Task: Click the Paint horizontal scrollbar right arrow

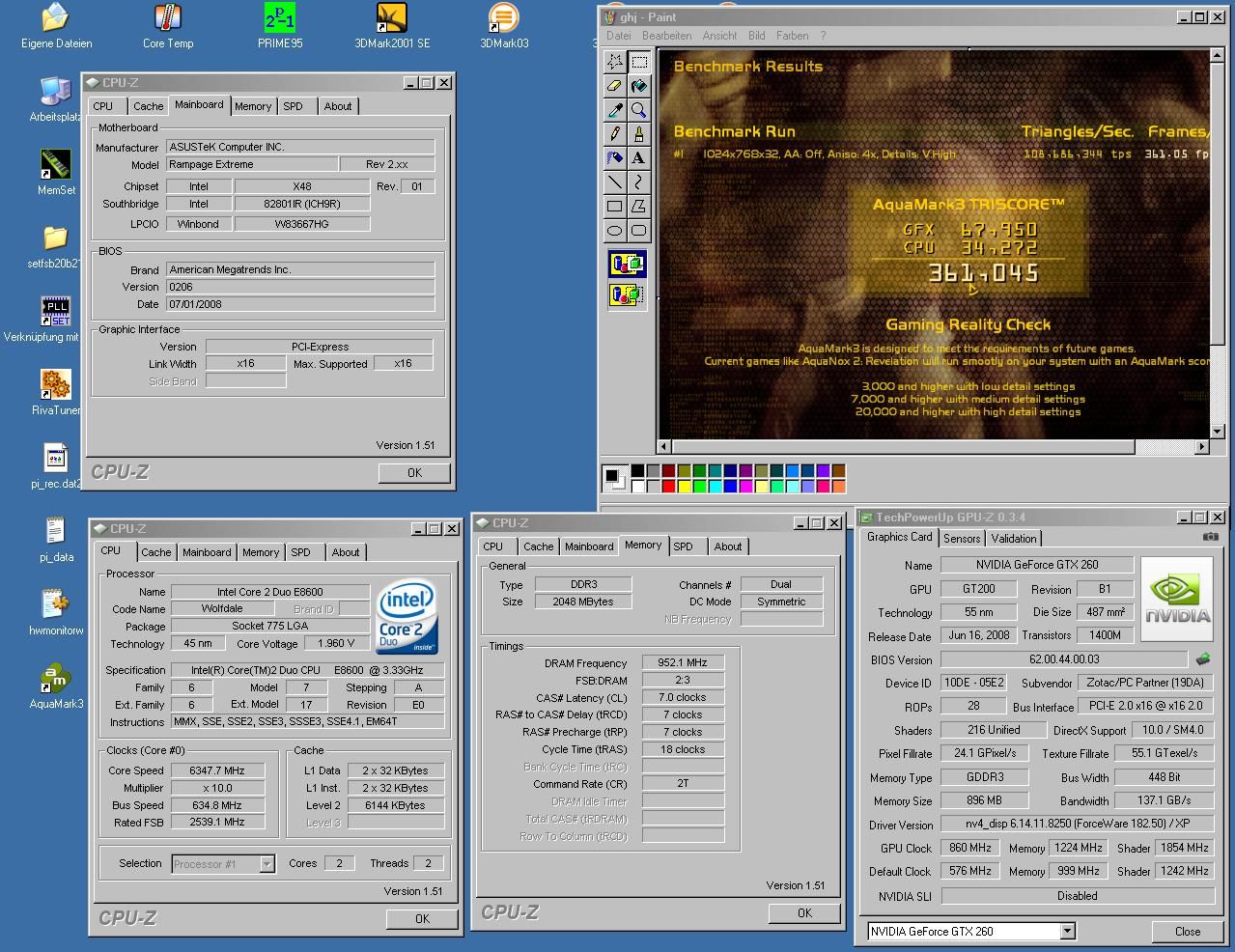Action: [1201, 446]
